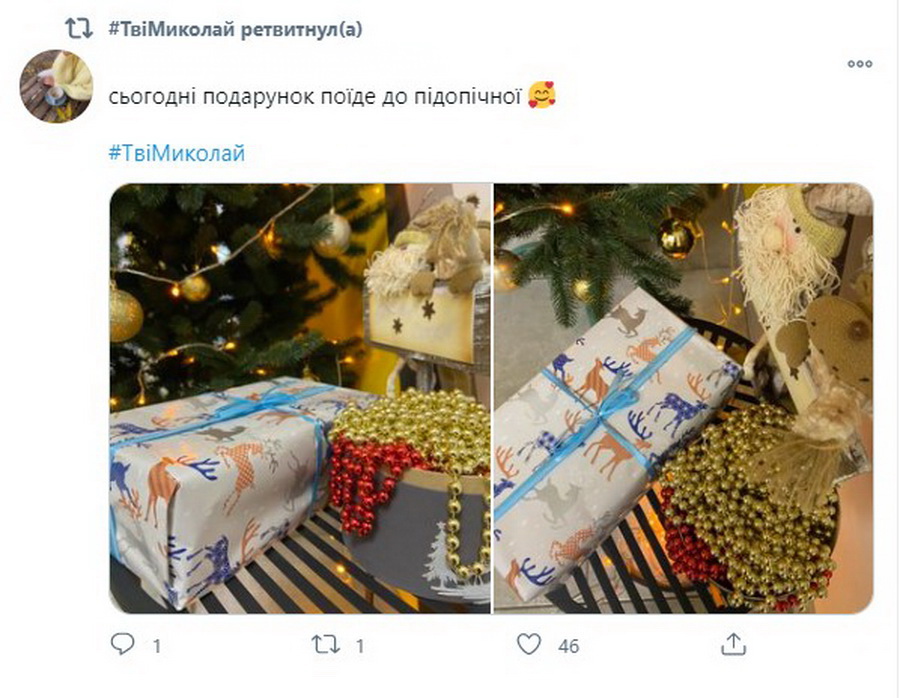Open the left photo of the wrapped gift
The height and width of the screenshot is (698, 900).
click(x=300, y=398)
